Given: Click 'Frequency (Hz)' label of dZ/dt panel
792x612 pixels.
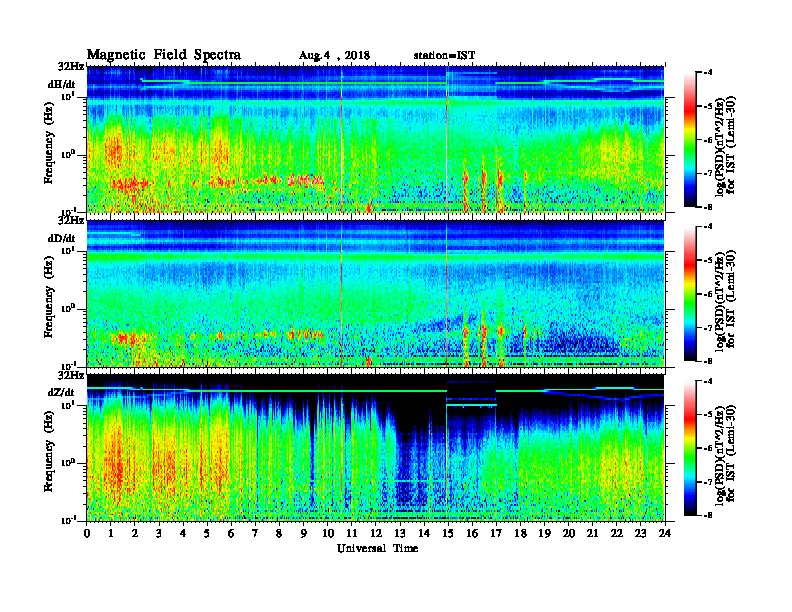Looking at the screenshot, I should (48, 451).
